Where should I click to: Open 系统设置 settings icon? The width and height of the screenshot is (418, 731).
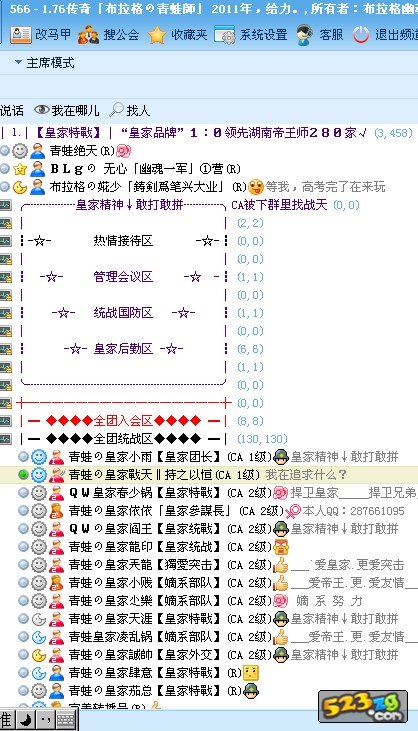point(225,34)
